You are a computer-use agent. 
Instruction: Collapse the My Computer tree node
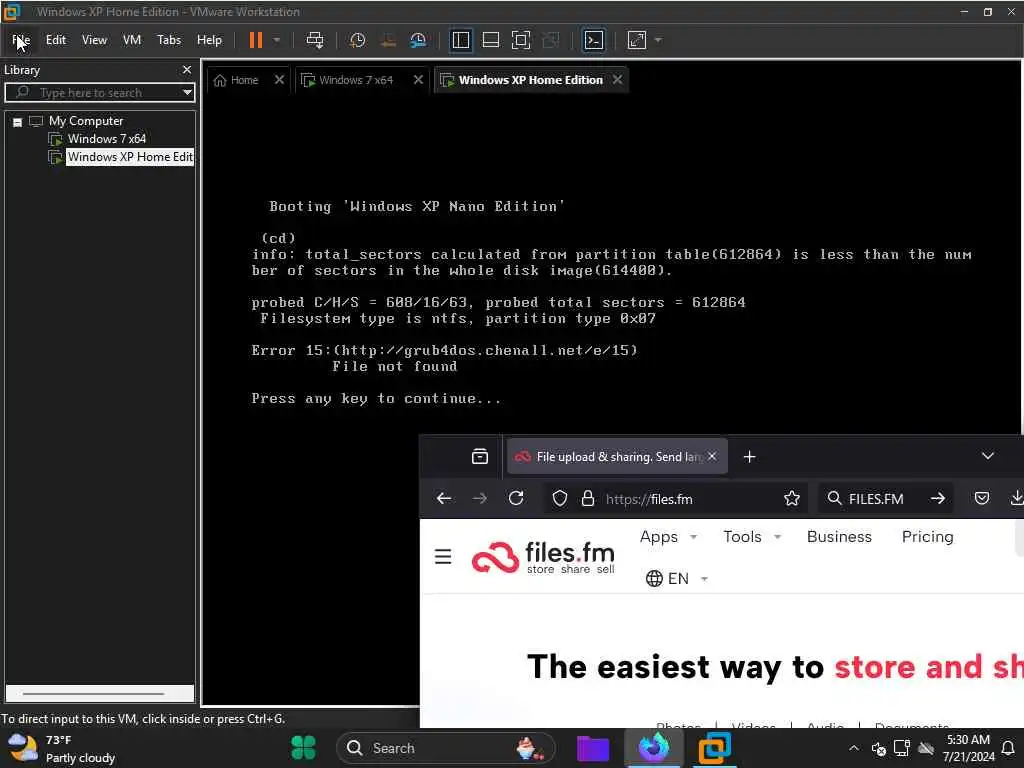pos(18,122)
